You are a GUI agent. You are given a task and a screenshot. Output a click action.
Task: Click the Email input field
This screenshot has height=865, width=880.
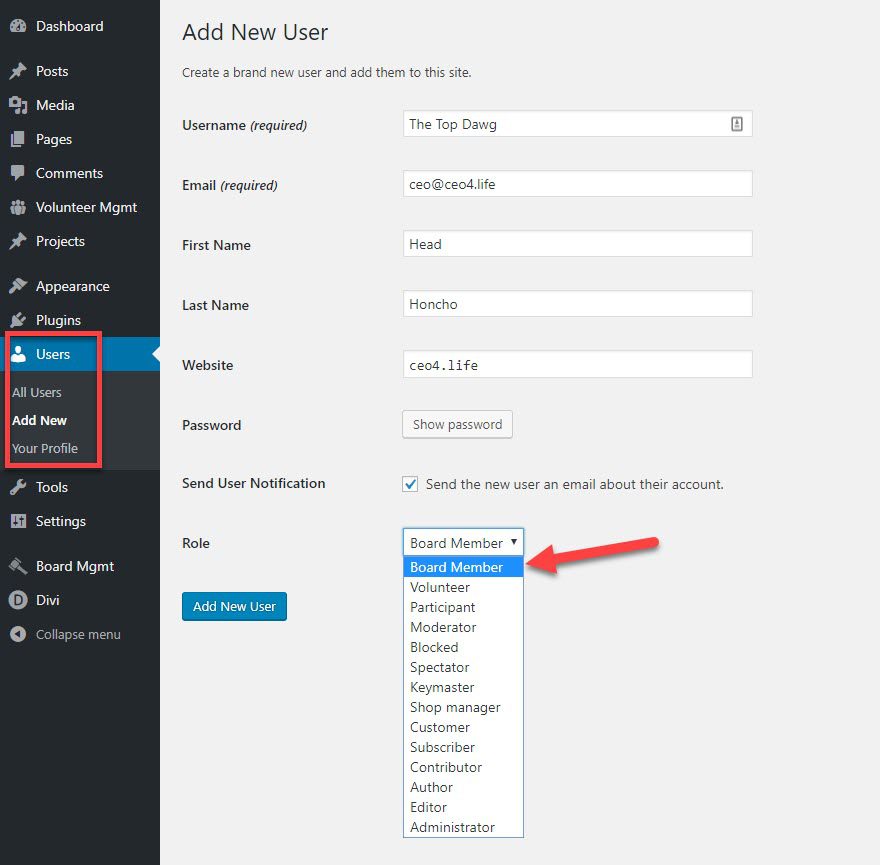[x=576, y=184]
